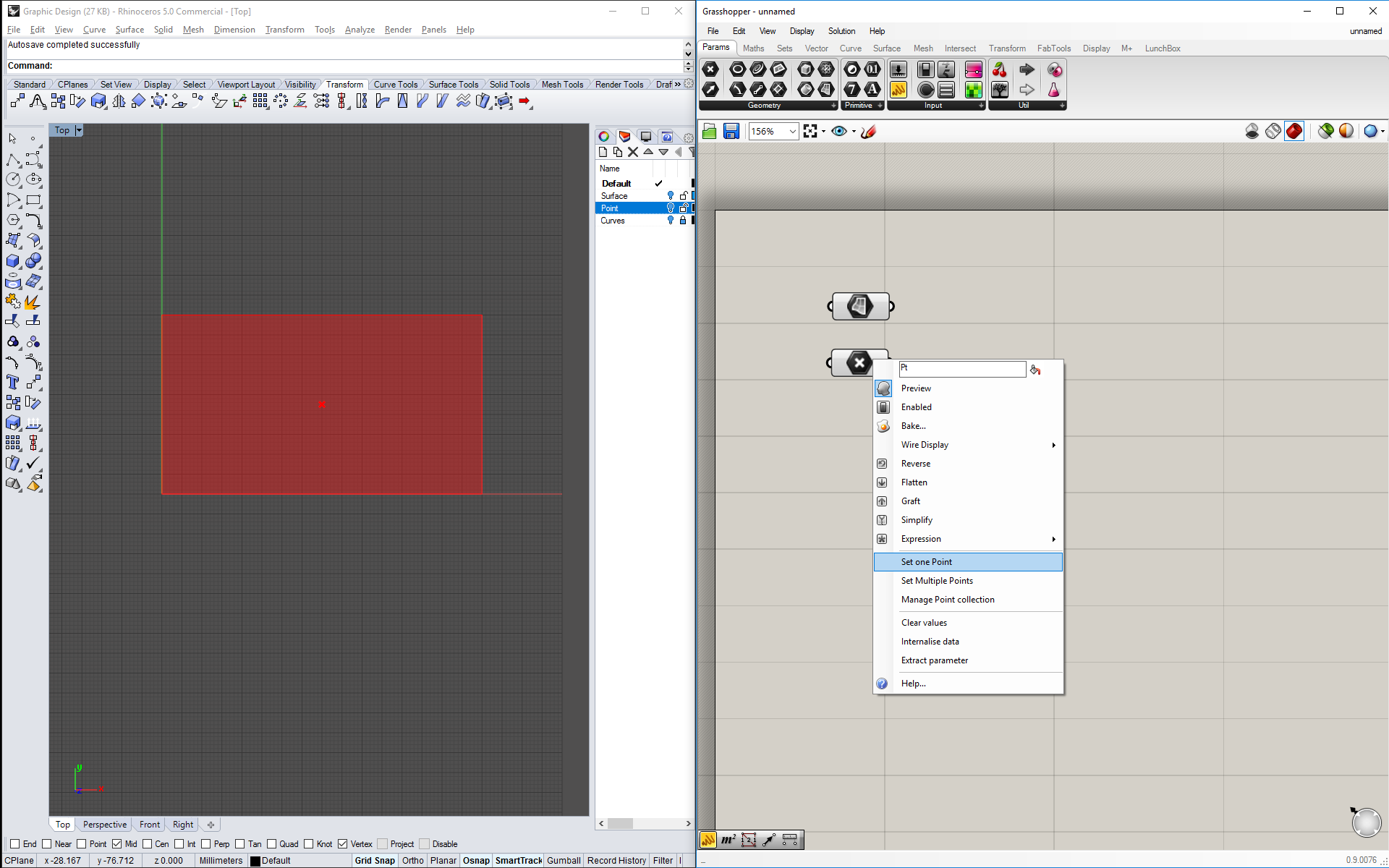The width and height of the screenshot is (1389, 868).
Task: Expand the Geometry panel plus button
Action: (833, 106)
